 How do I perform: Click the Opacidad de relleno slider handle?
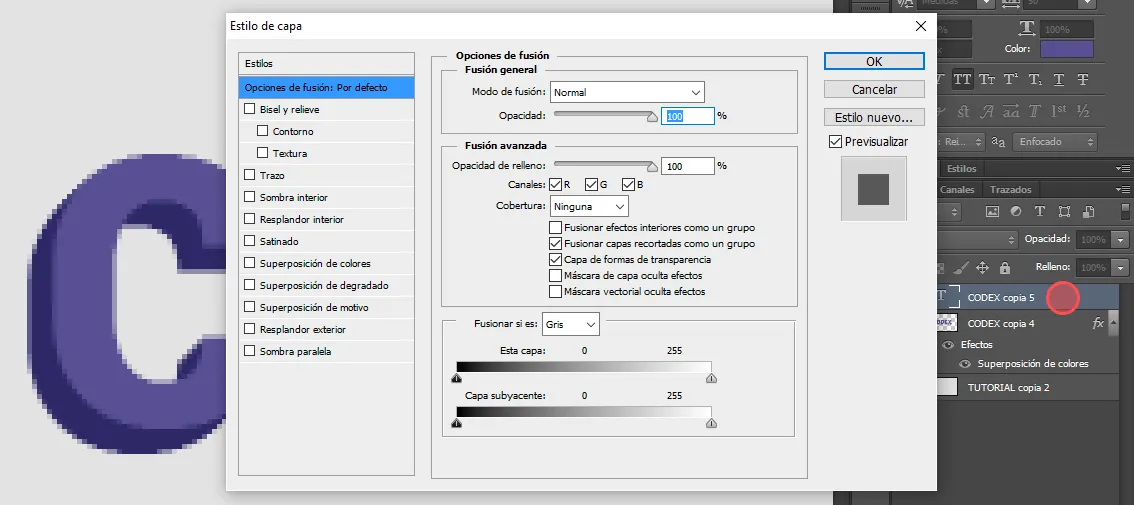(652, 167)
